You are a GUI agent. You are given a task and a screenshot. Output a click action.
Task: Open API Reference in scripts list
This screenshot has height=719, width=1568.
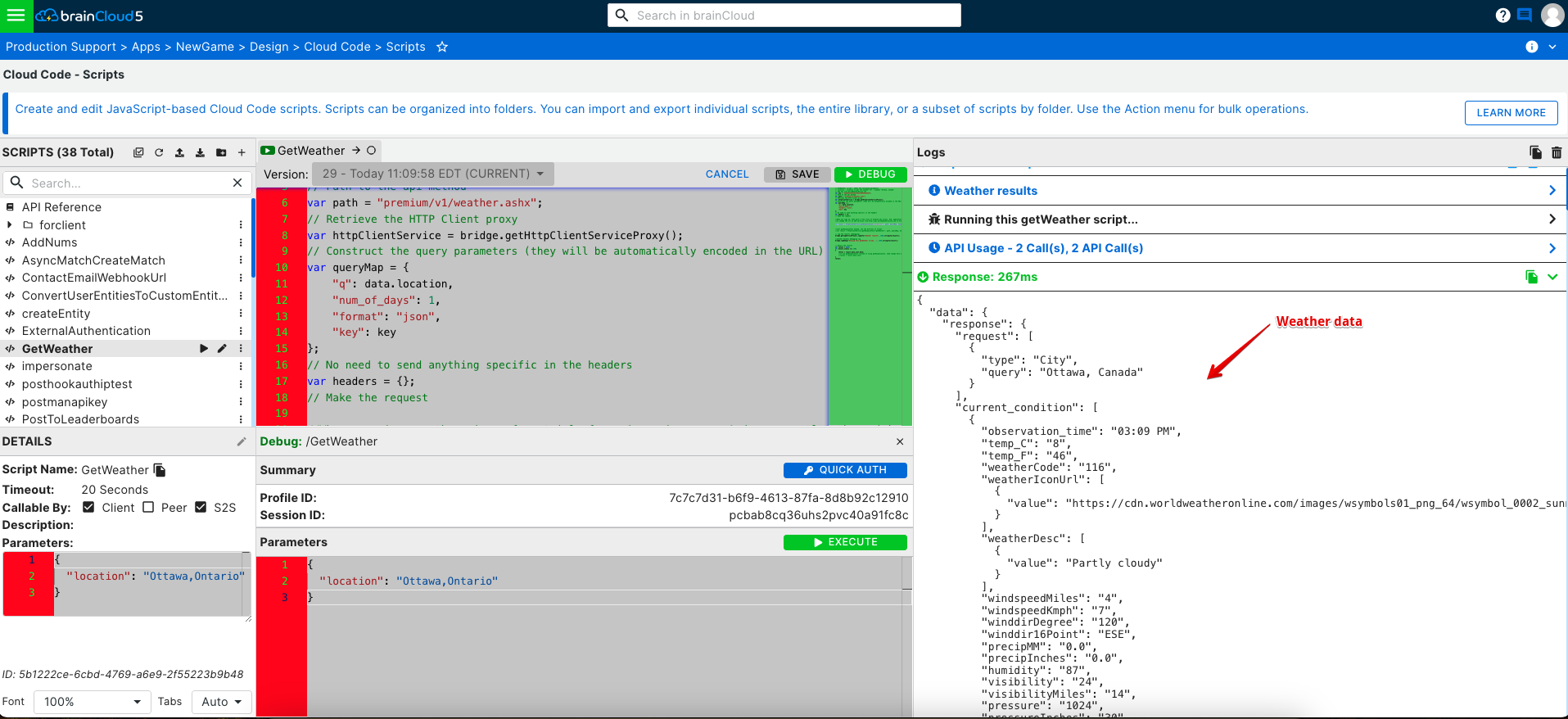(x=61, y=207)
